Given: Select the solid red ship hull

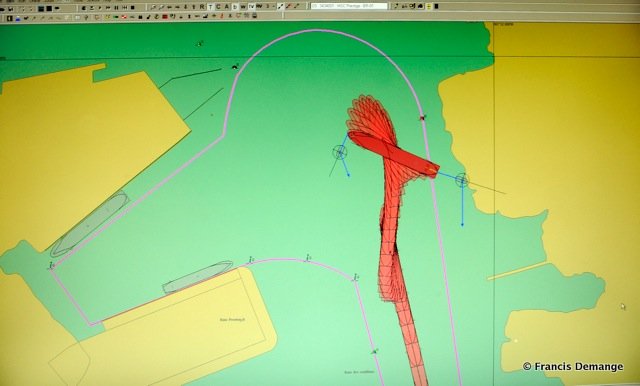Looking at the screenshot, I should coord(393,154).
